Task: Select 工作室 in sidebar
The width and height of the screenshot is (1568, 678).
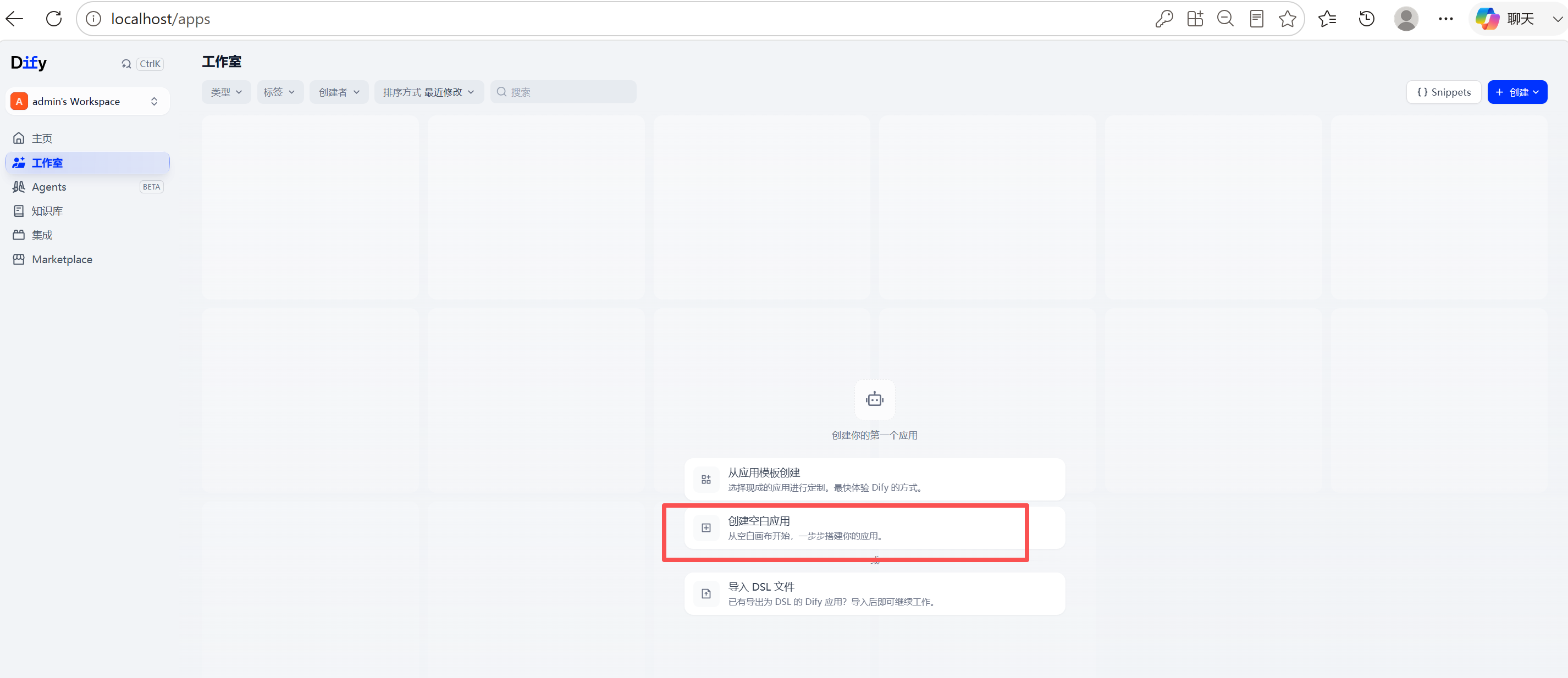Action: pos(87,163)
